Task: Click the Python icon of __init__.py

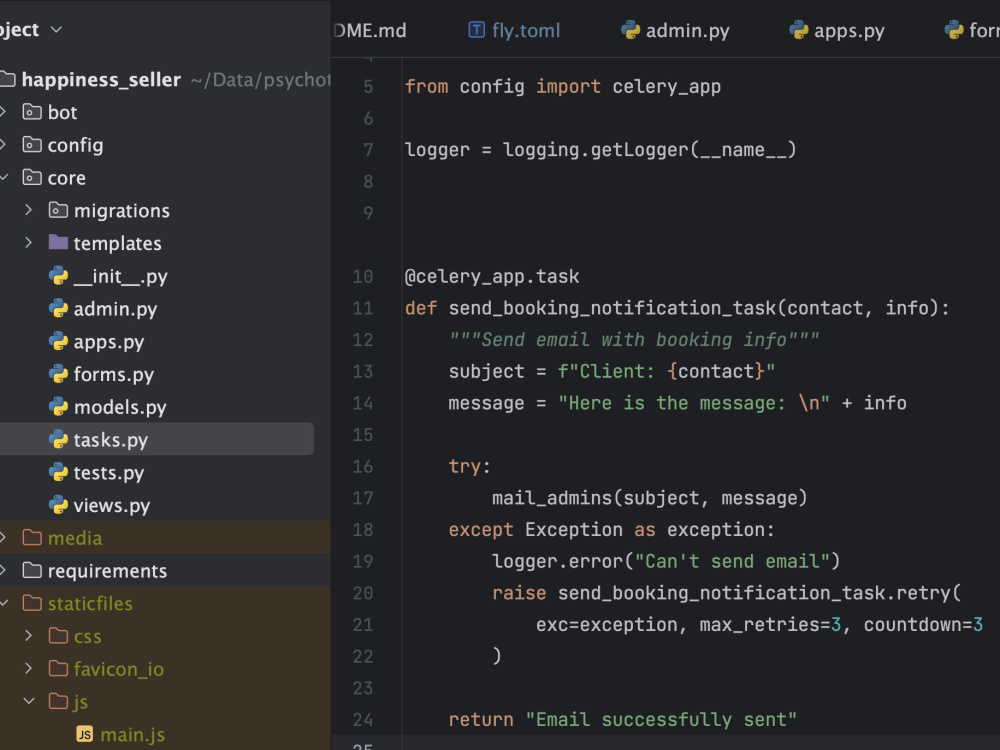Action: coord(58,276)
